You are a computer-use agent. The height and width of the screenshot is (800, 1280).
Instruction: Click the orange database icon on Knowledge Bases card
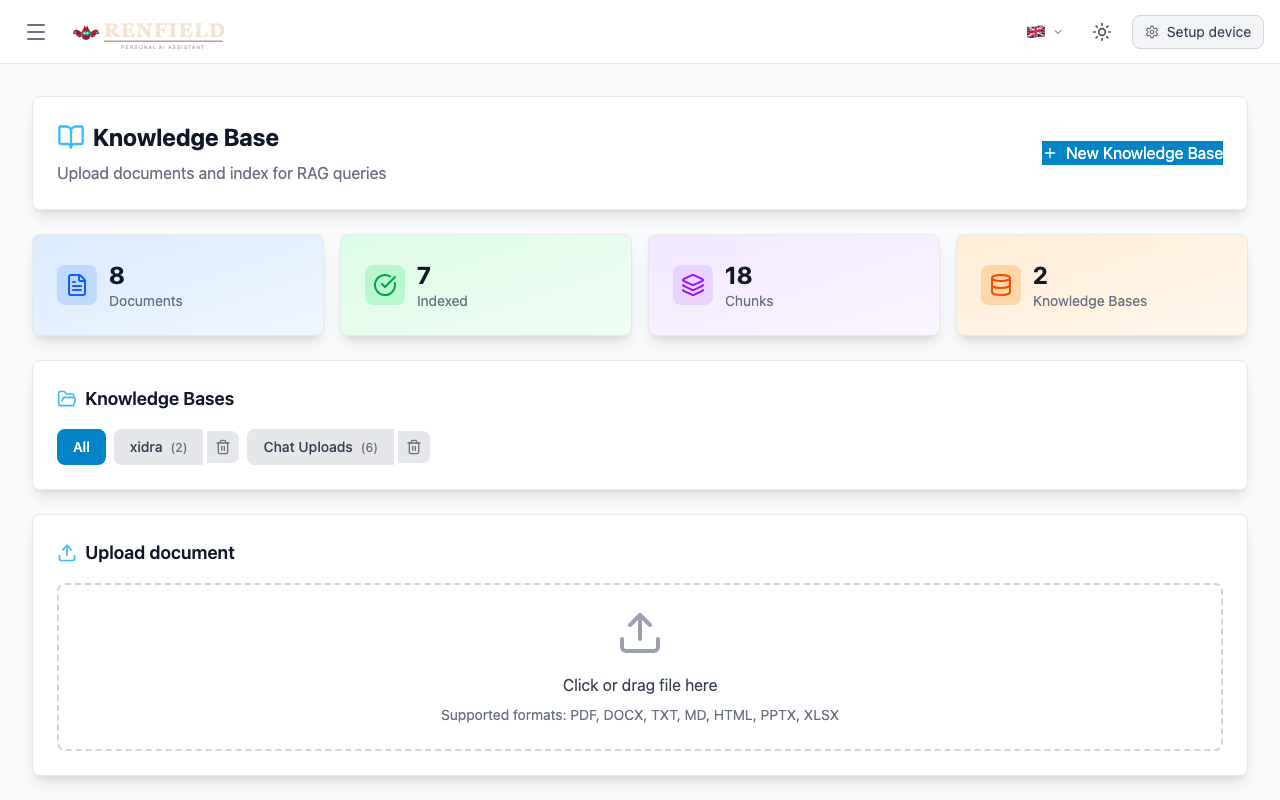[1000, 285]
